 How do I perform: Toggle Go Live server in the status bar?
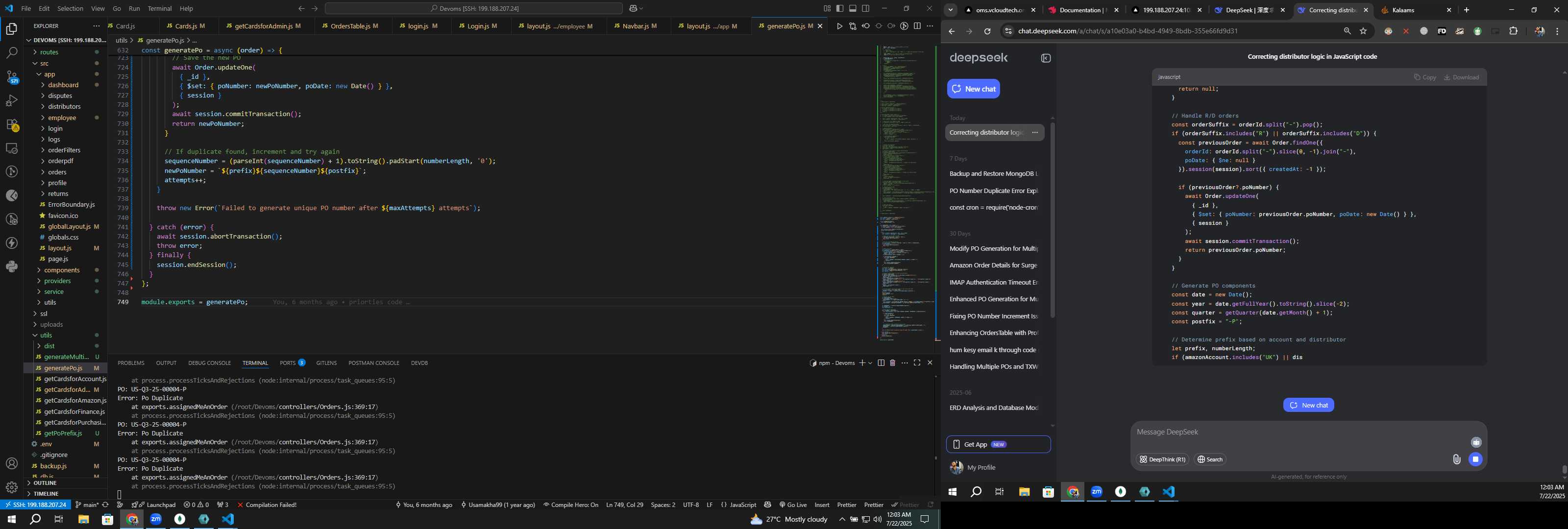point(793,505)
